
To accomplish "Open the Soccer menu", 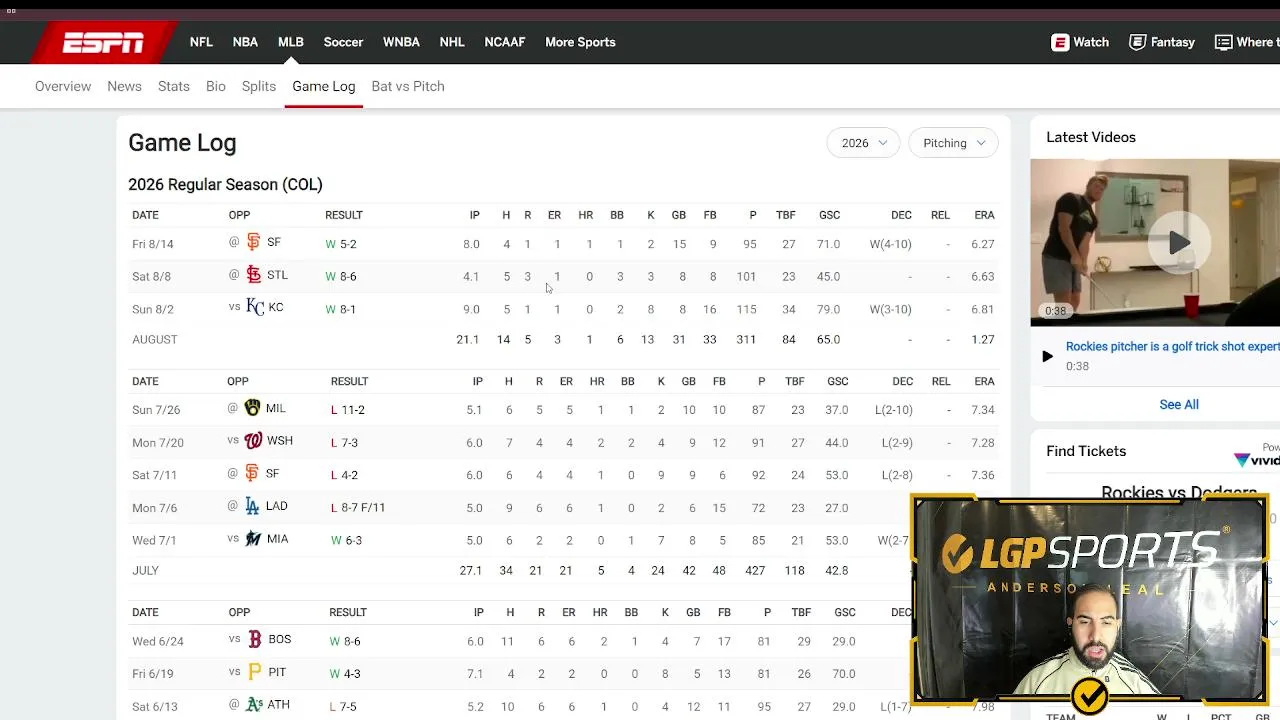I will 343,42.
